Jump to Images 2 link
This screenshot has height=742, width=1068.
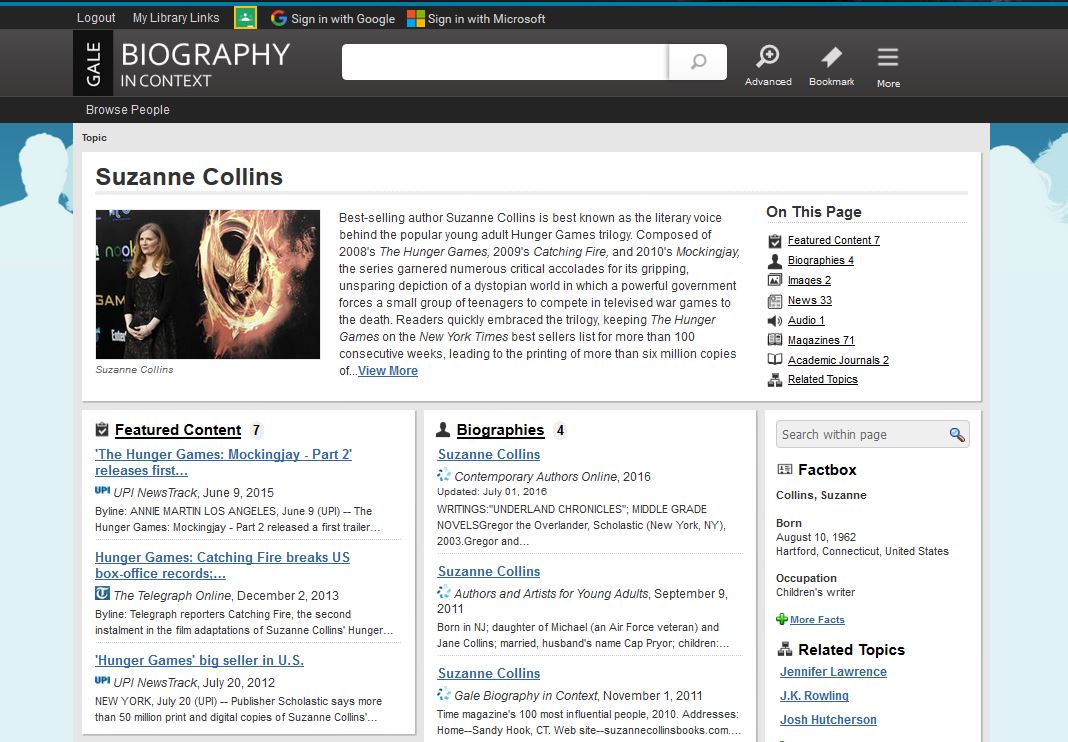809,280
